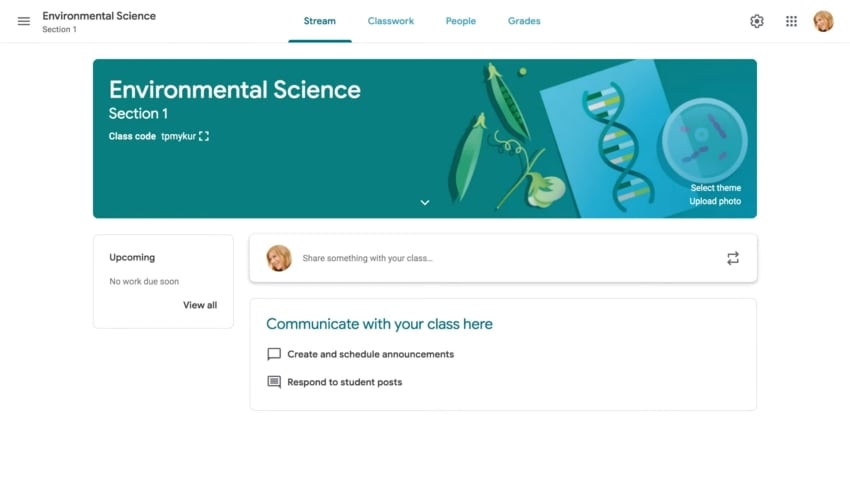Click the reuse post icon
The height and width of the screenshot is (478, 850).
[733, 258]
